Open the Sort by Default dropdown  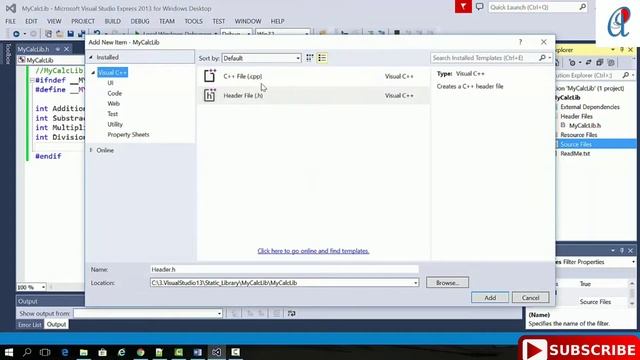[261, 58]
